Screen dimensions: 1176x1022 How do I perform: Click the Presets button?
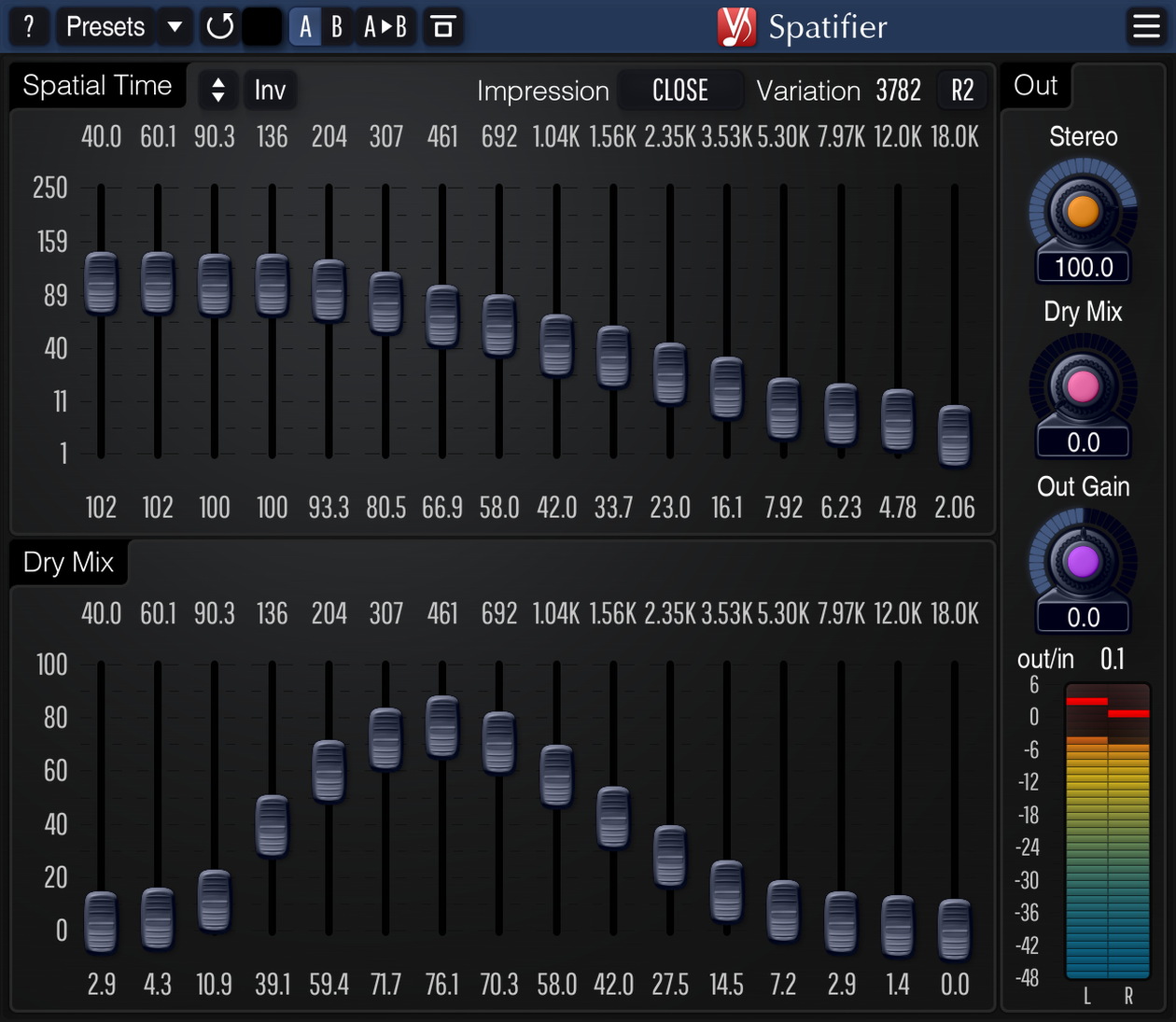tap(104, 26)
